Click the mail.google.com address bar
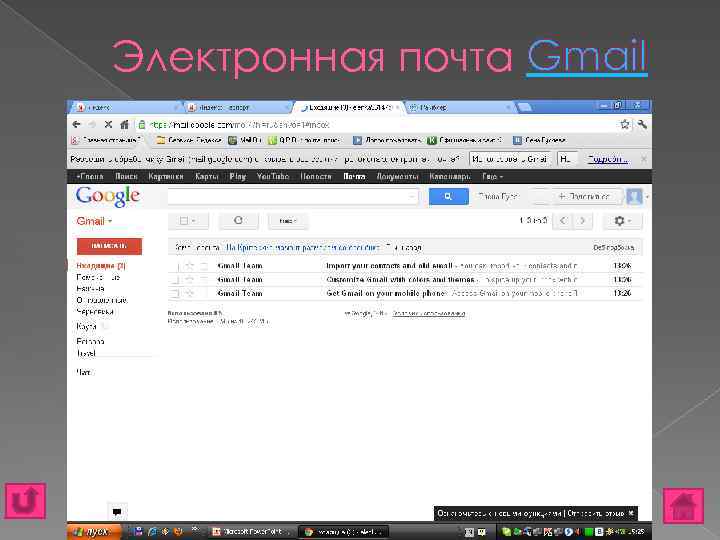 click(x=377, y=124)
